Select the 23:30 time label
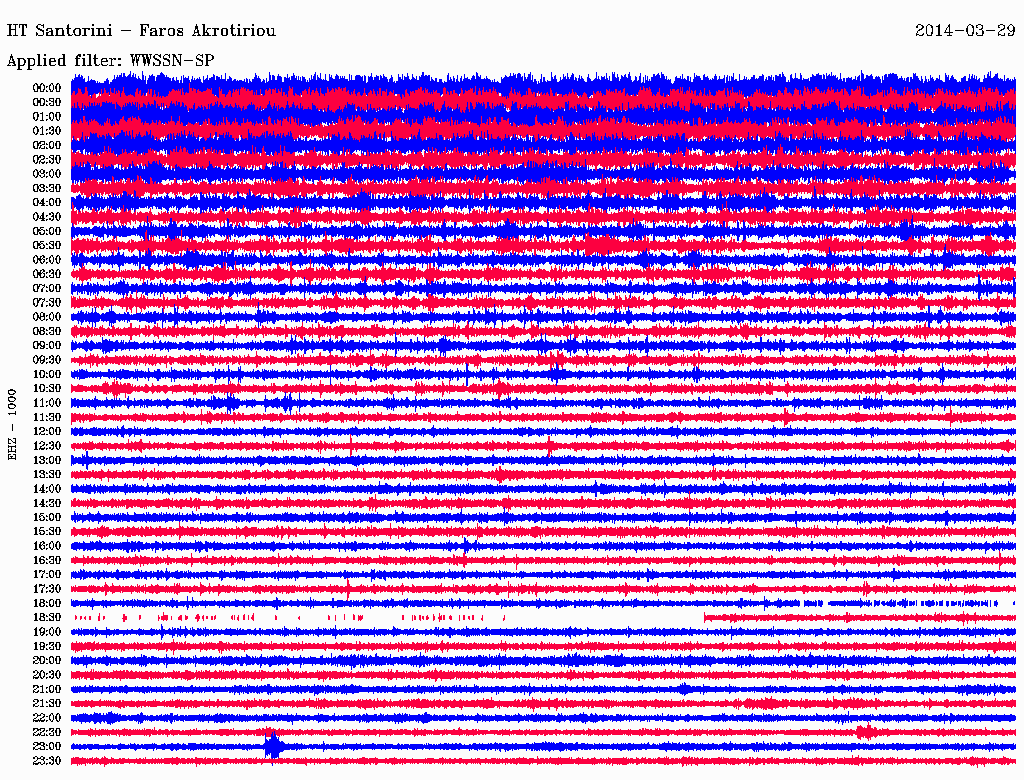The height and width of the screenshot is (780, 1024). [46, 760]
